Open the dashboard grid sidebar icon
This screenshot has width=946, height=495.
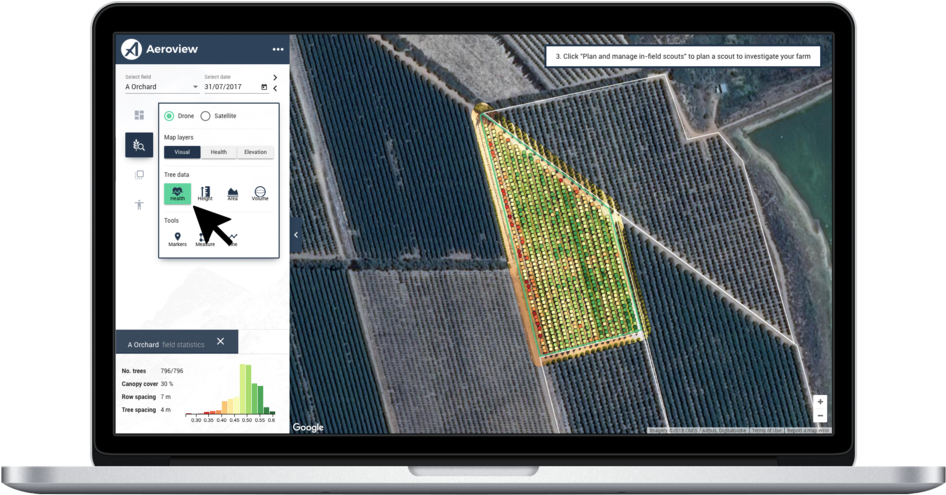[x=139, y=115]
